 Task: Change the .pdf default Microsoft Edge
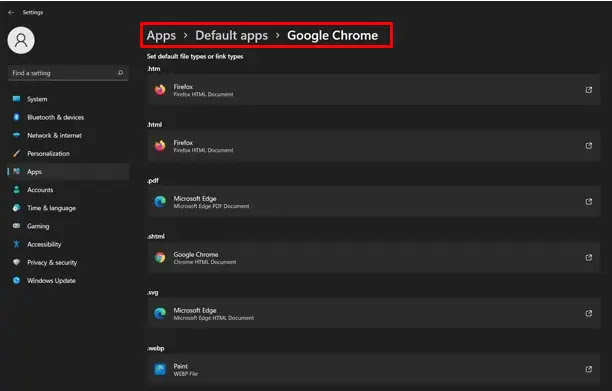tap(374, 202)
